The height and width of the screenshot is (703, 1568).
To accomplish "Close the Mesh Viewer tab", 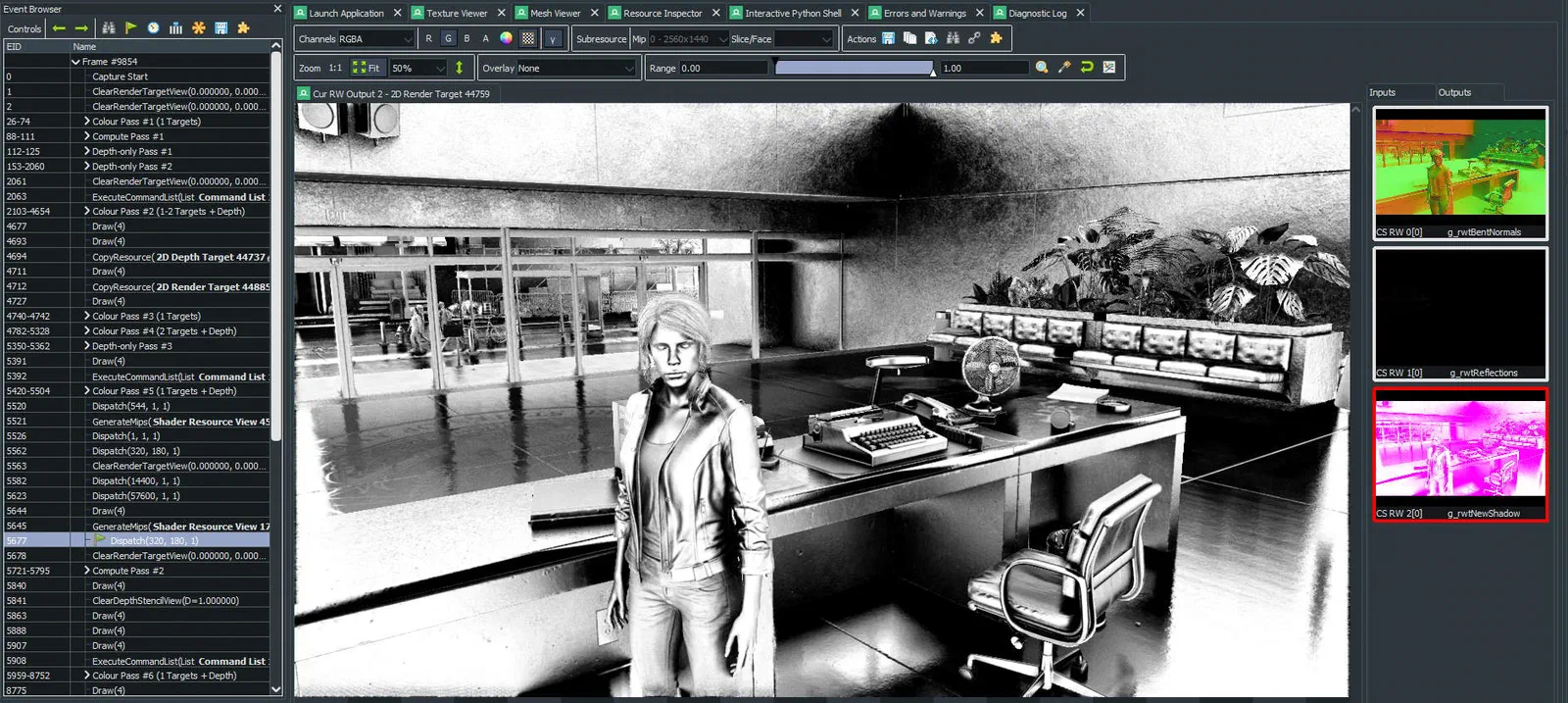I will [595, 13].
